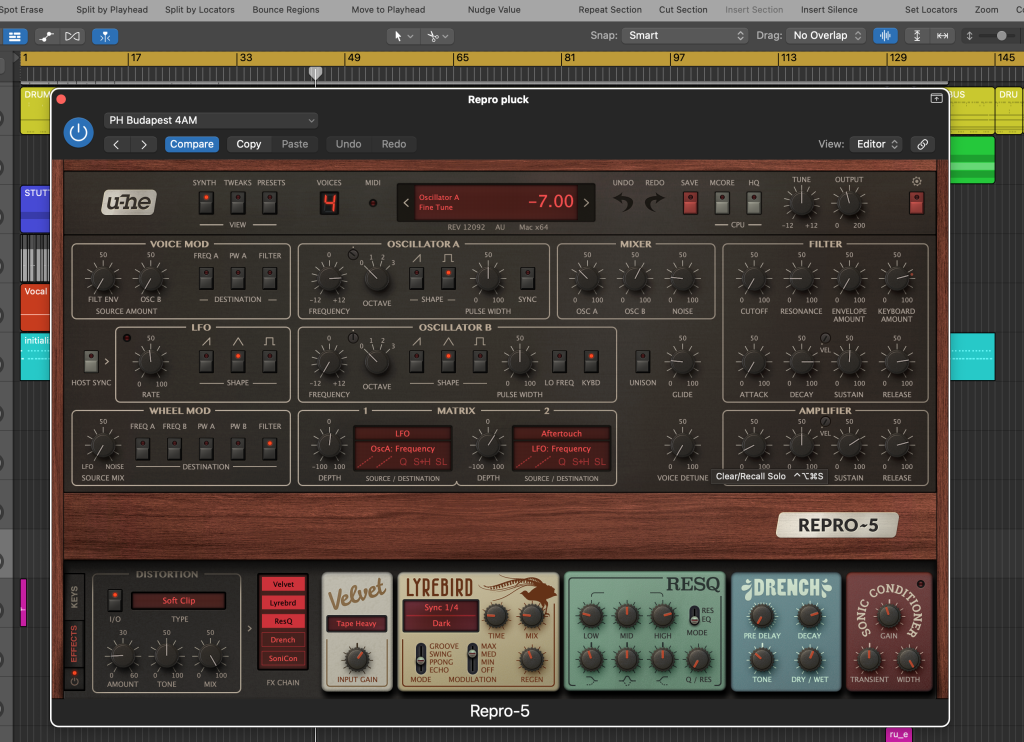
Task: Click the horizontal auto zoom icon
Action: click(942, 36)
